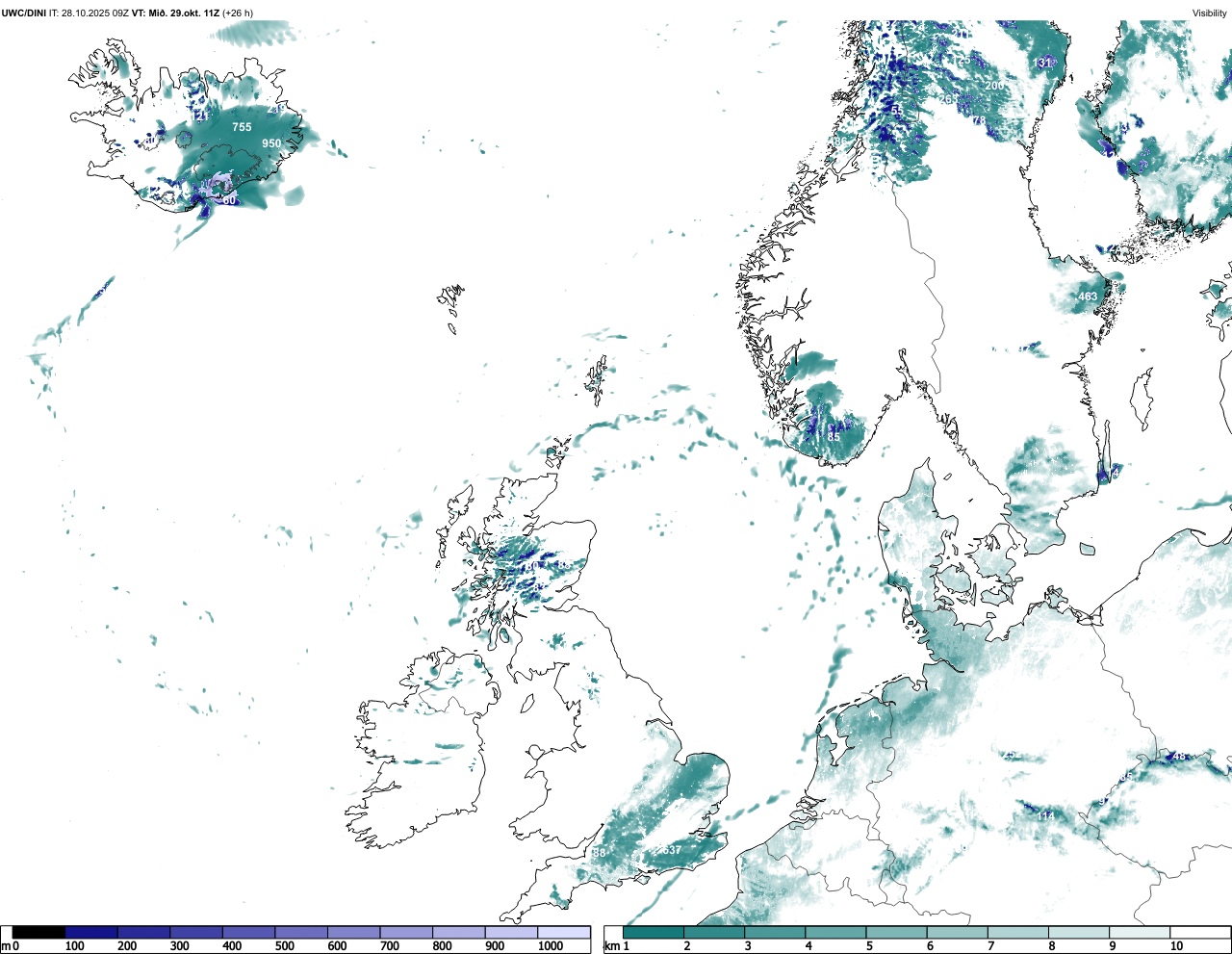The image size is (1232, 954).
Task: Click the '48' value in the lower right
Action: point(1179,757)
